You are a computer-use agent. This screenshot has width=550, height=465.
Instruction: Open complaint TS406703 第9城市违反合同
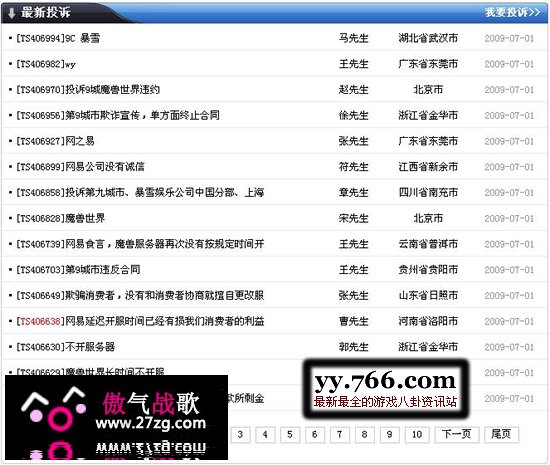pyautogui.click(x=78, y=270)
